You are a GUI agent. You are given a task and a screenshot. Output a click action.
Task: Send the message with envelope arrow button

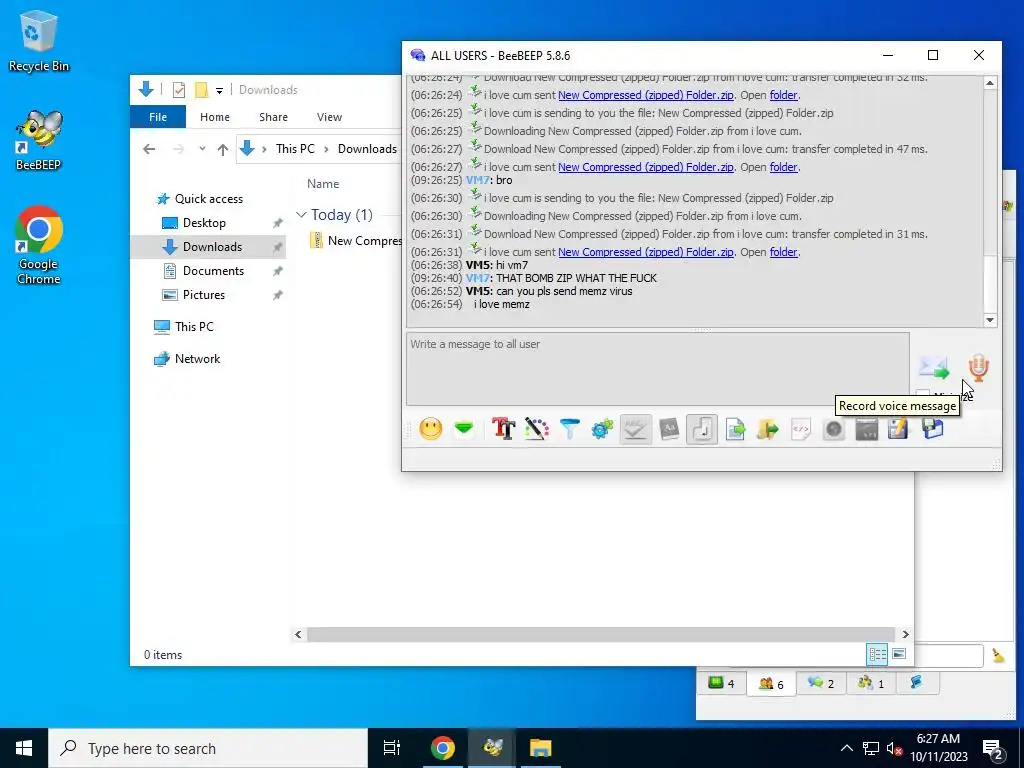(934, 368)
